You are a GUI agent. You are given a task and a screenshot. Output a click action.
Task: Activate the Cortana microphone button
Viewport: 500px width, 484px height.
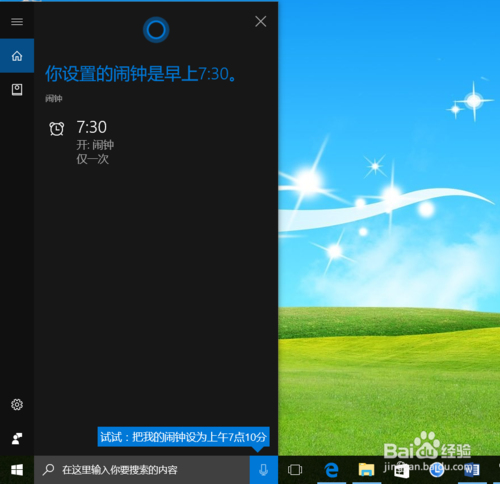264,470
